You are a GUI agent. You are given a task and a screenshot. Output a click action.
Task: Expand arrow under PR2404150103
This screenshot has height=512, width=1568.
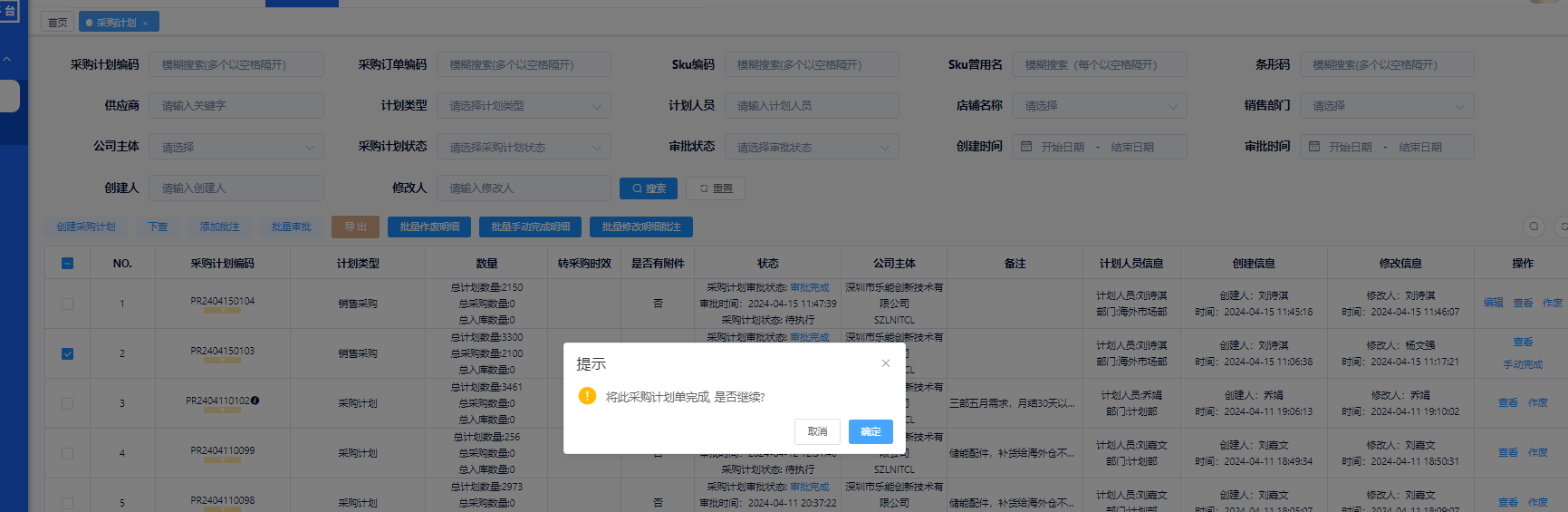pos(222,361)
